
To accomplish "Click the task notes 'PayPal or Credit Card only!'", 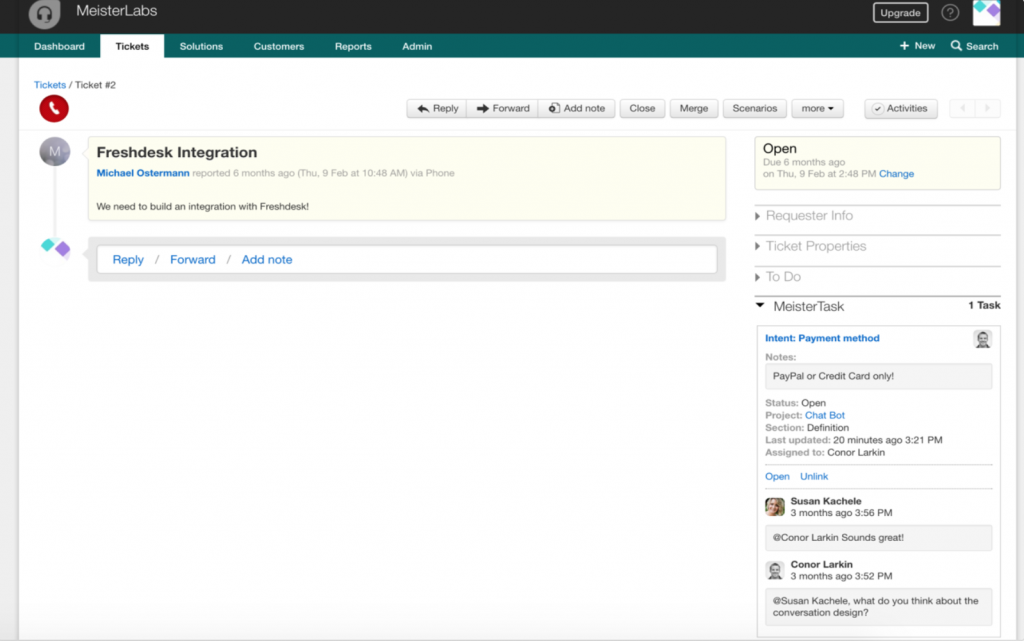I will pyautogui.click(x=878, y=377).
